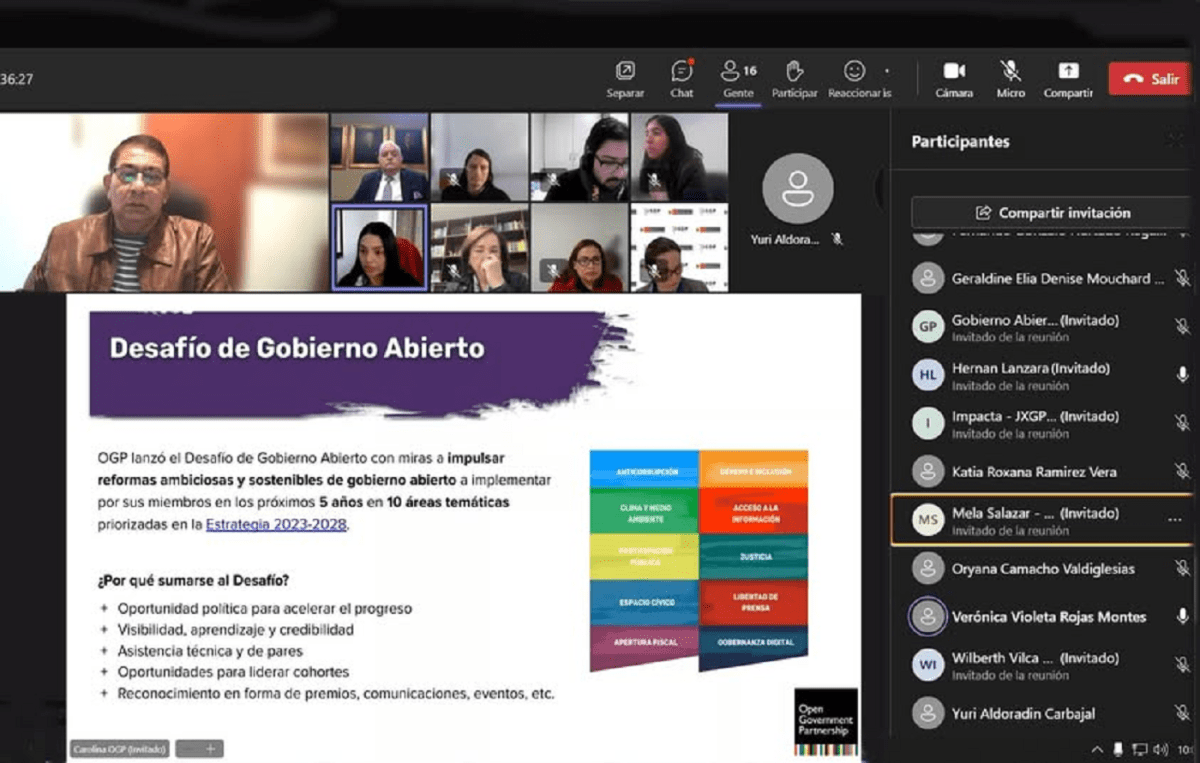
Task: Mute Verónica Violeta Rojas Montes
Action: pyautogui.click(x=1182, y=617)
